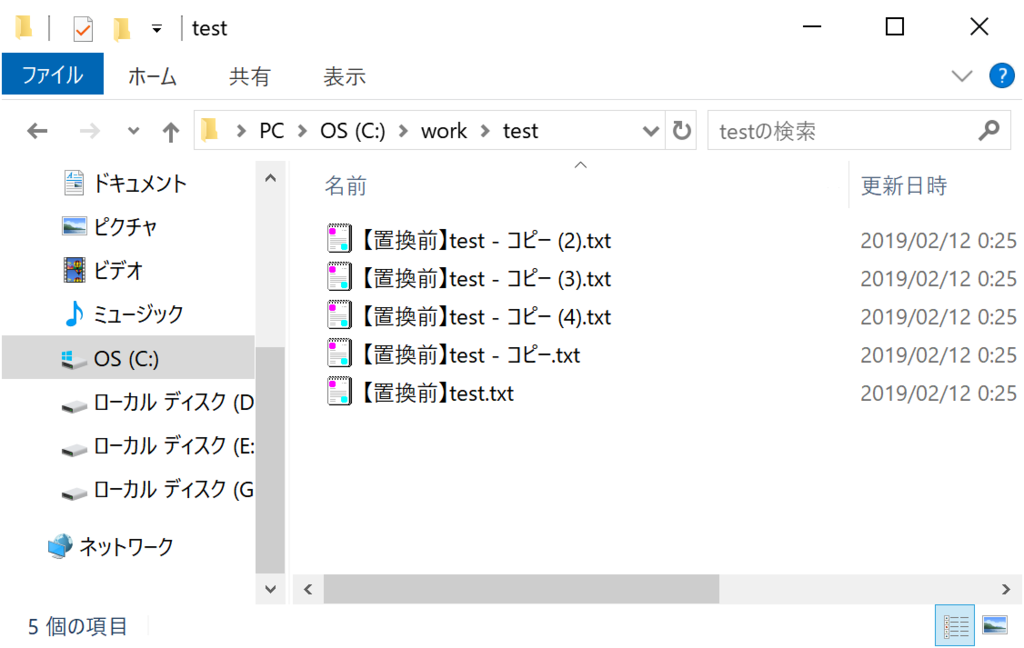
Task: Switch to the 表示 ribbon tab
Action: (x=344, y=75)
